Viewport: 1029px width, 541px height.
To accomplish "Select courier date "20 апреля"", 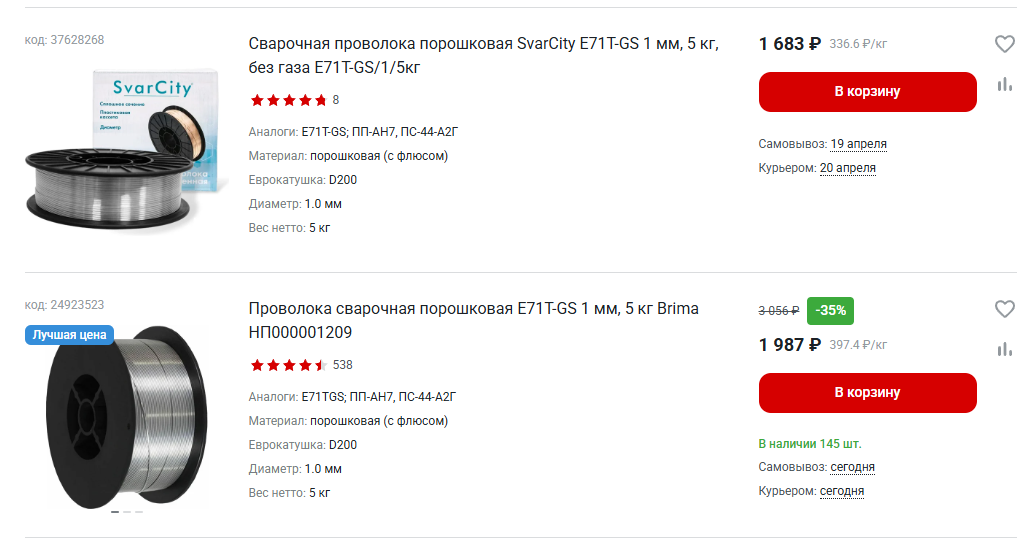I will tap(847, 168).
